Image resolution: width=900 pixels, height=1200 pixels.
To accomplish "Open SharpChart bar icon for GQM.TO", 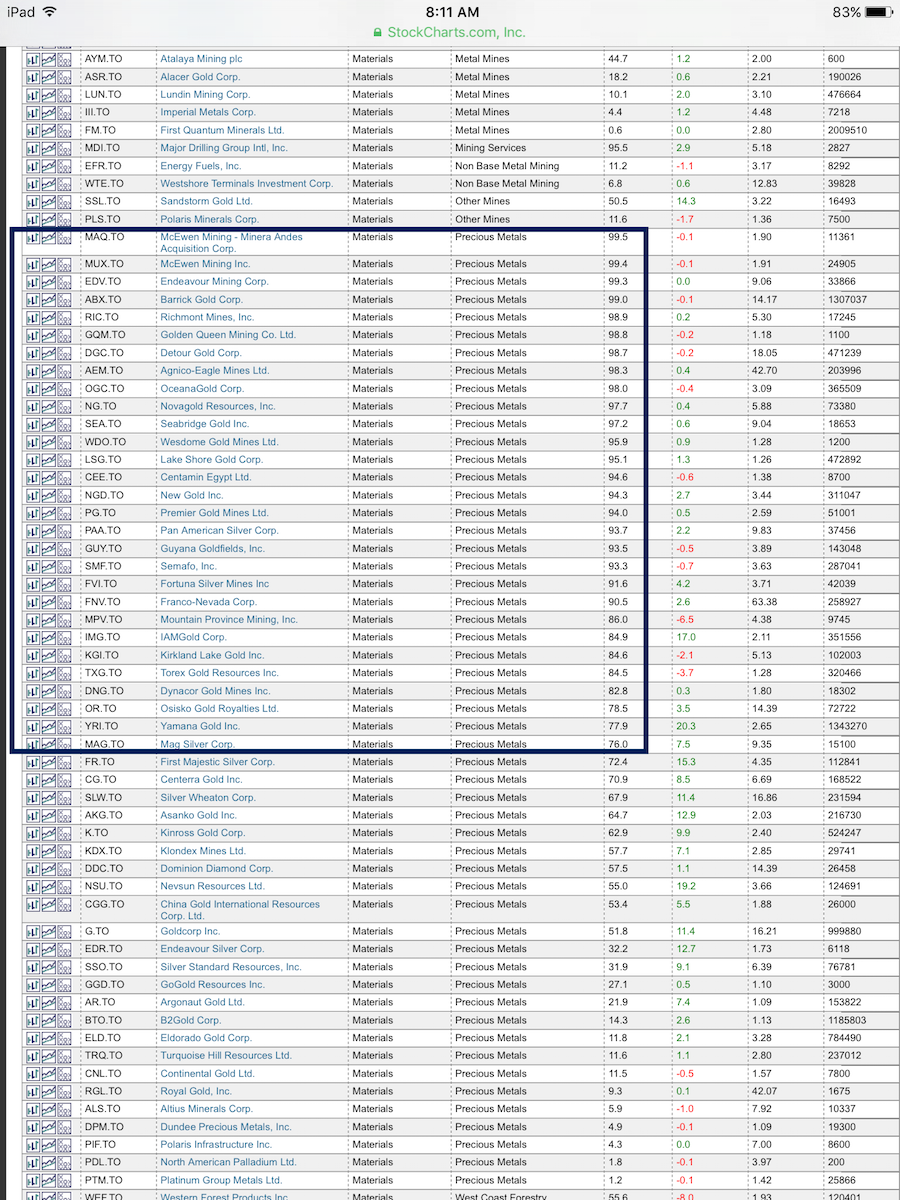I will 32,335.
